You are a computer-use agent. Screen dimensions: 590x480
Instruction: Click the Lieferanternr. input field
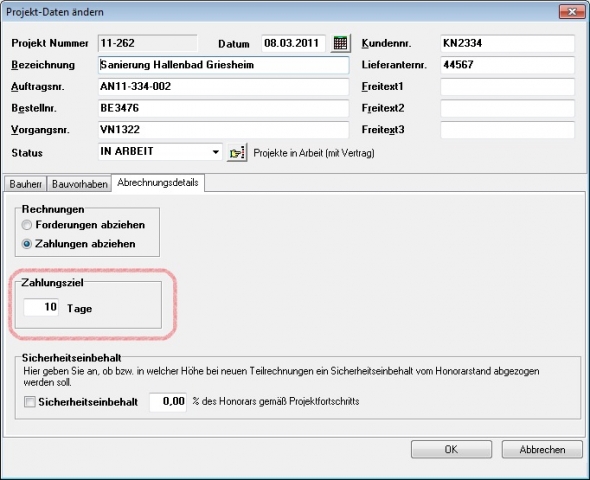tap(507, 65)
